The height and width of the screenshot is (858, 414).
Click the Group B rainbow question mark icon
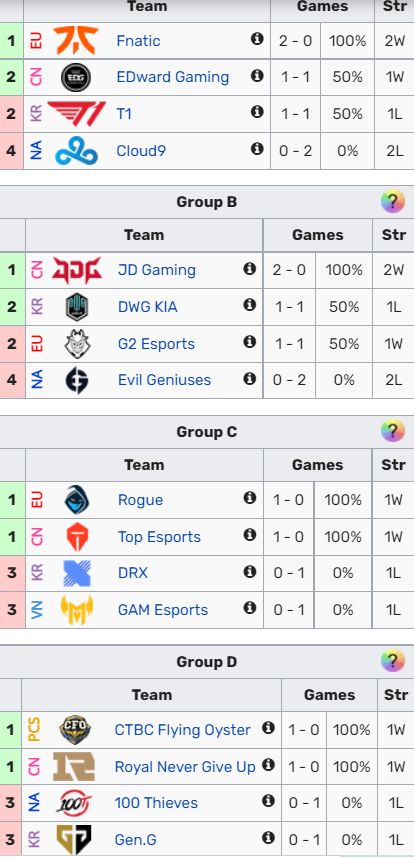coord(393,202)
